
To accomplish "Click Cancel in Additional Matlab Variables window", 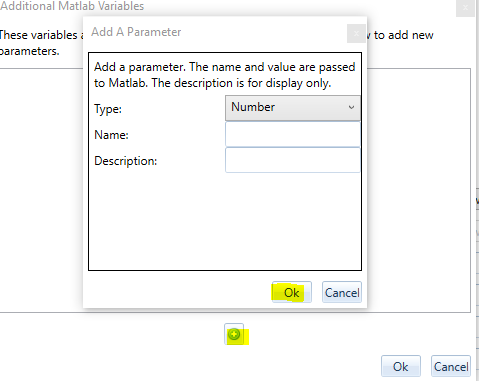I will click(x=451, y=366).
